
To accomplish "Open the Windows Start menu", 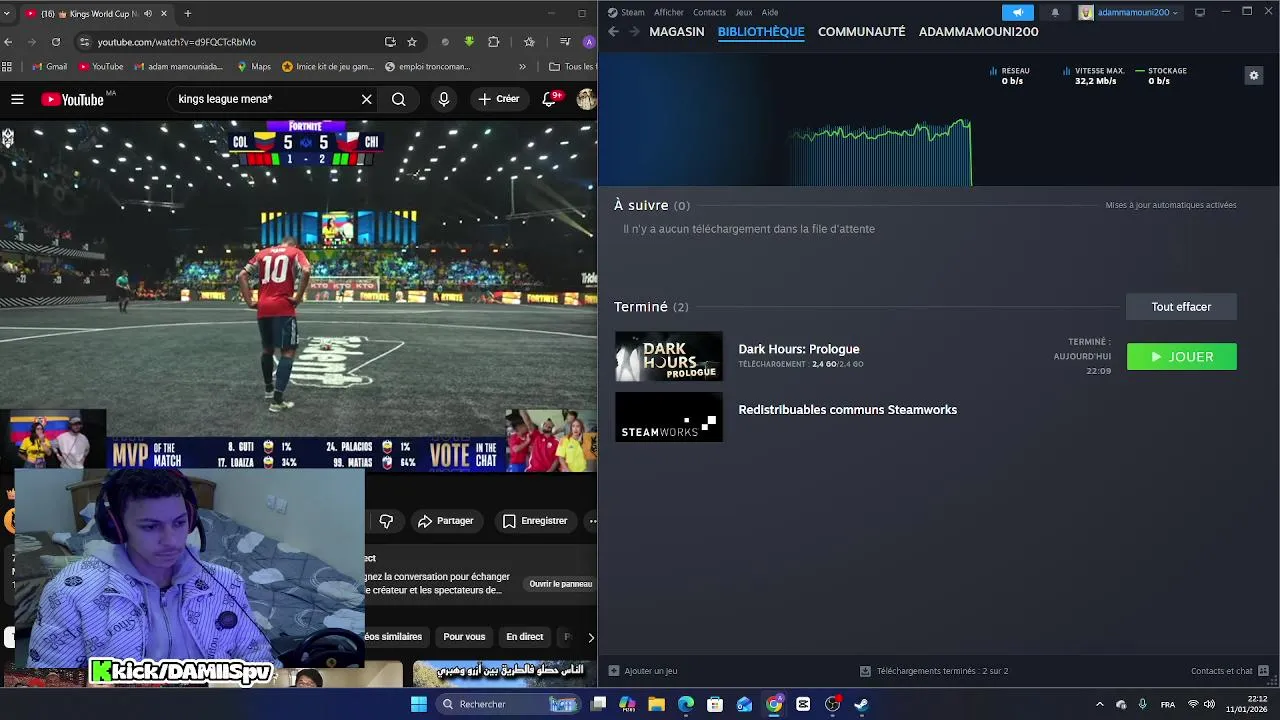I will click(419, 704).
